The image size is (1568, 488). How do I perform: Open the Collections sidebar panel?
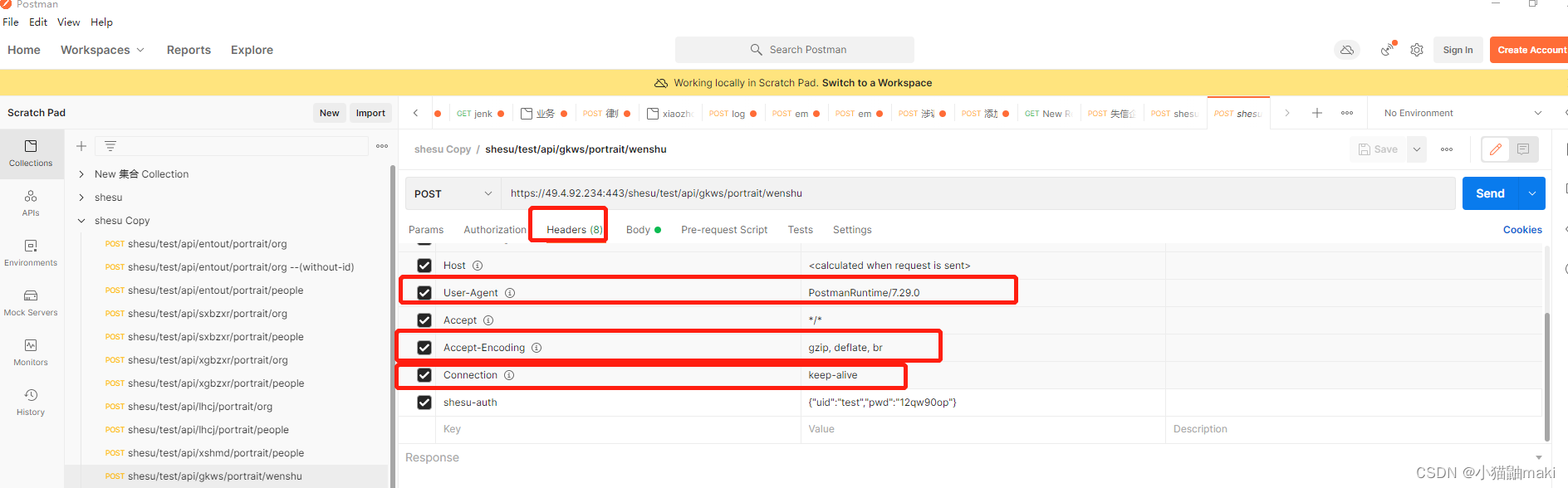click(31, 154)
